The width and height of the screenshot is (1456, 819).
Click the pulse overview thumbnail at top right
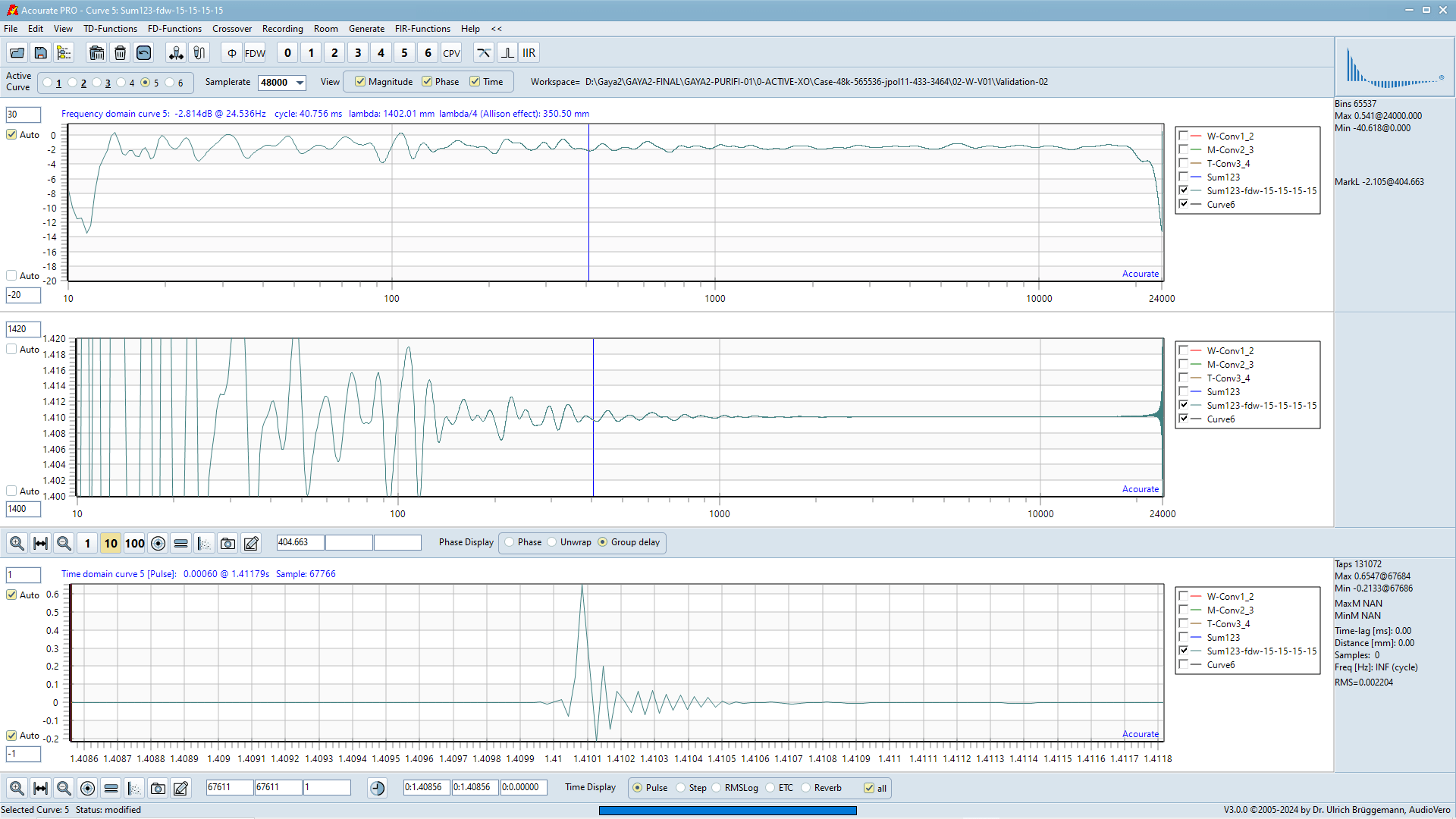coord(1395,67)
